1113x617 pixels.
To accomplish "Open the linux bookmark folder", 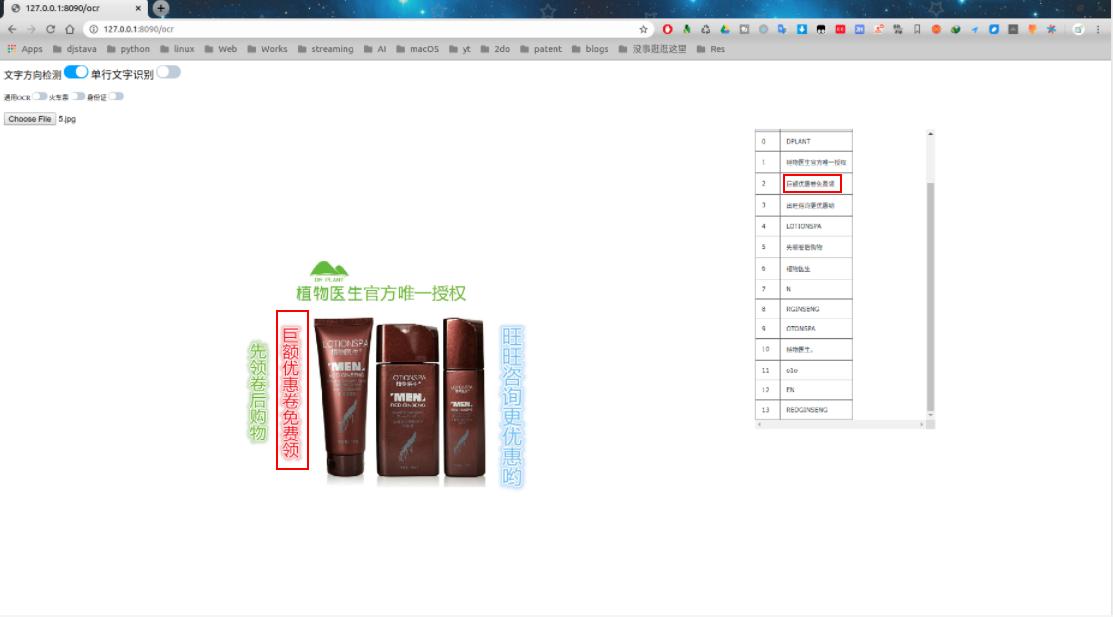I will coord(177,49).
